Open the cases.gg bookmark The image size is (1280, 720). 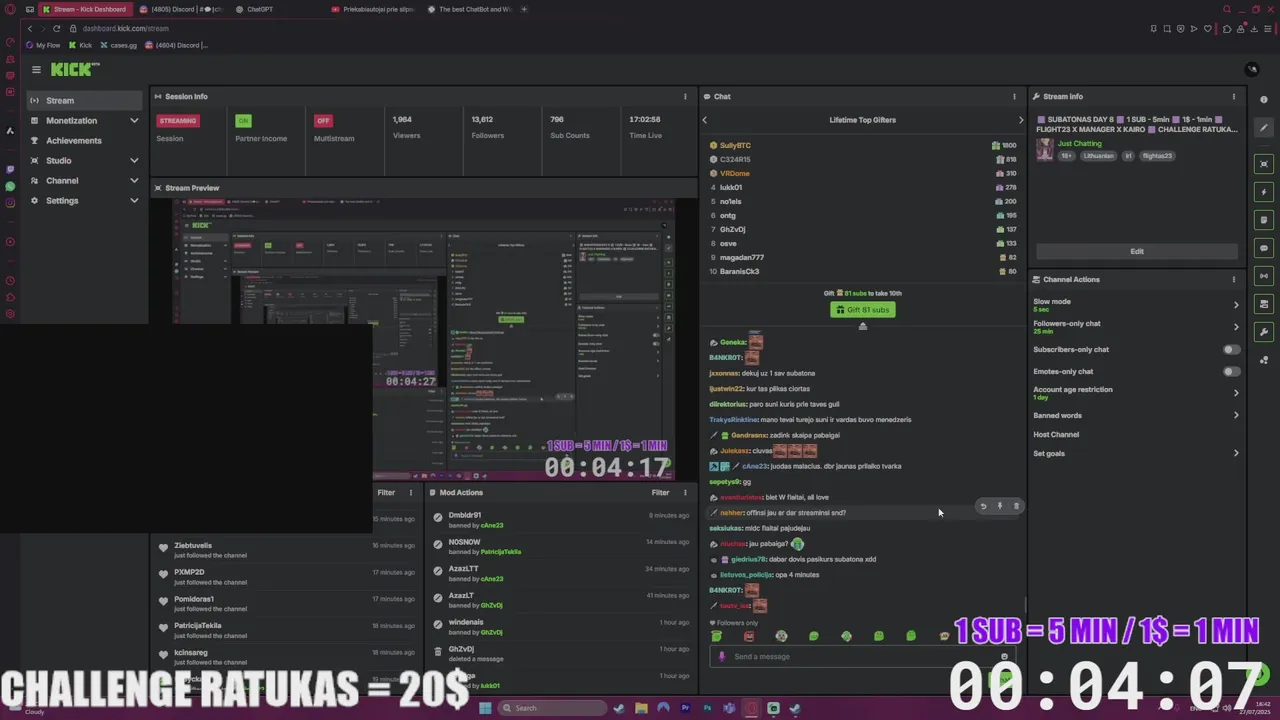[119, 45]
